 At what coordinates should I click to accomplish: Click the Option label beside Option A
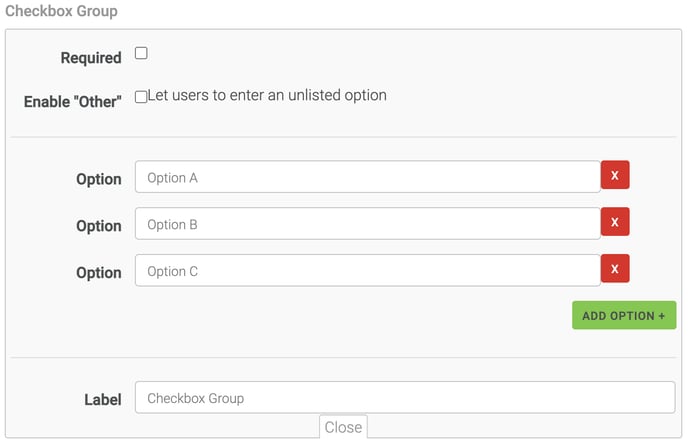coord(98,179)
